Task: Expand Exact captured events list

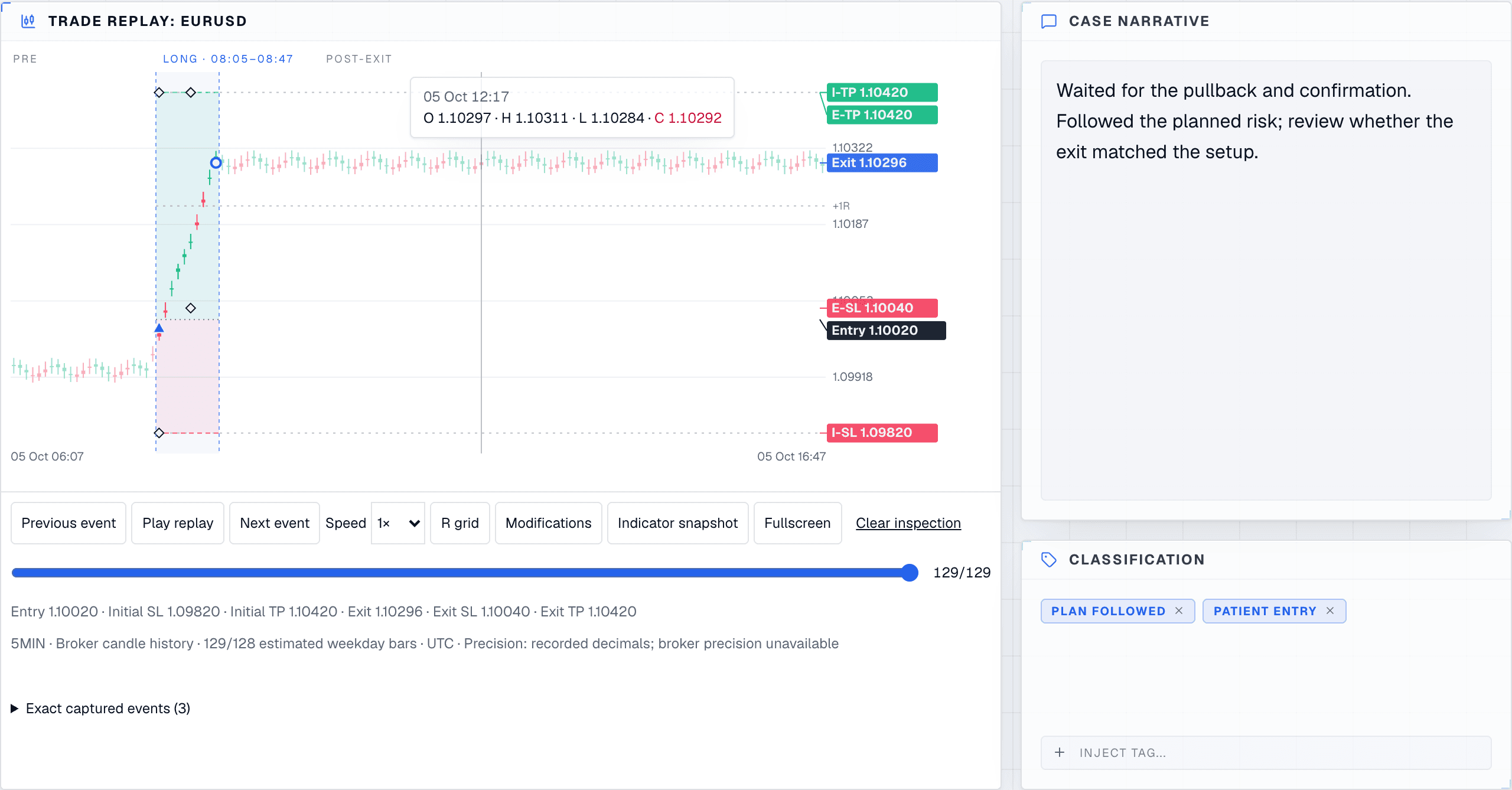Action: click(101, 709)
